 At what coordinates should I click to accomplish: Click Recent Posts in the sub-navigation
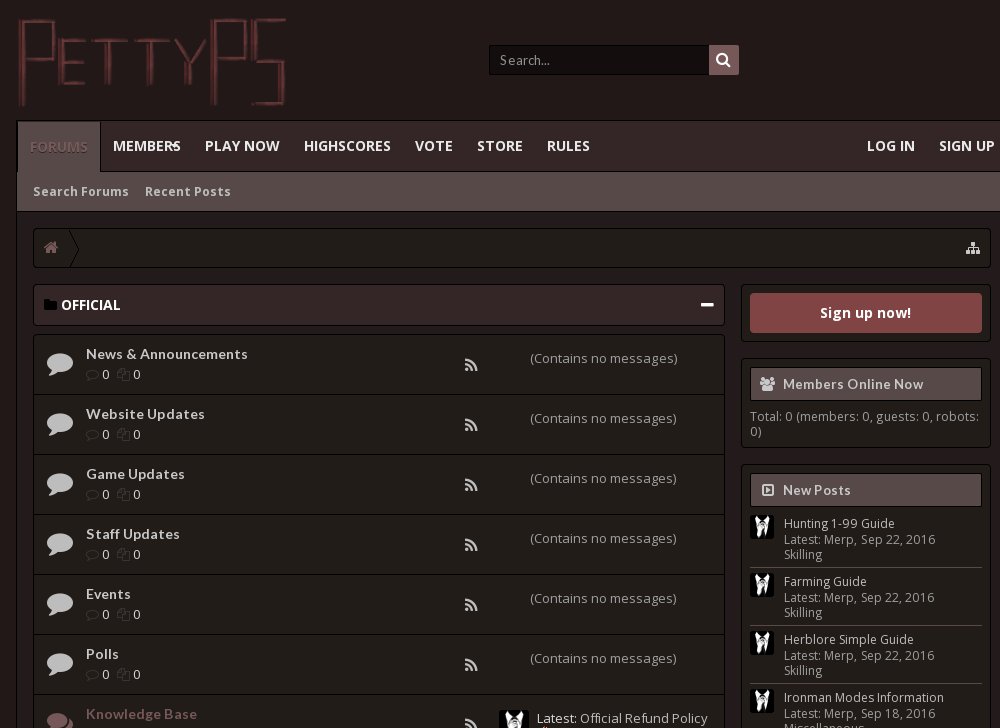tap(188, 191)
